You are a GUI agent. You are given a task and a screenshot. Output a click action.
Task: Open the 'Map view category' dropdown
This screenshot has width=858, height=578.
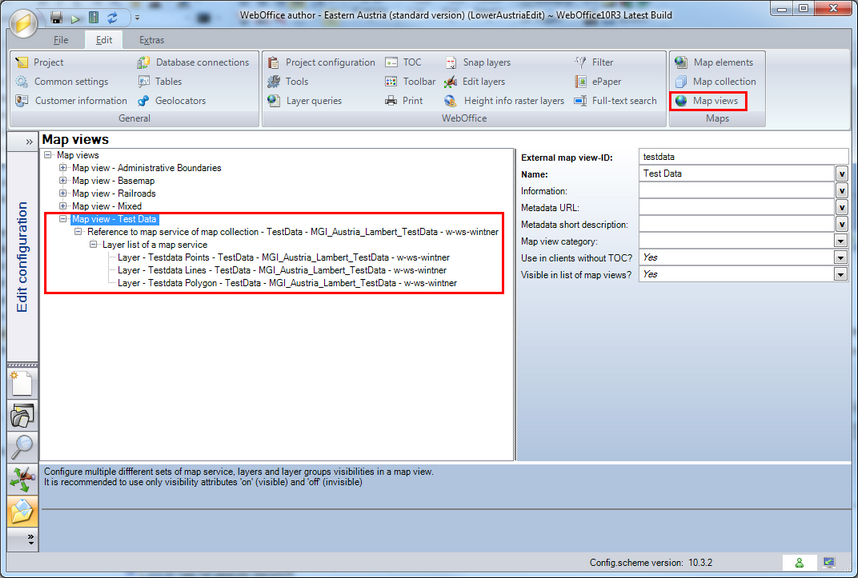[x=841, y=241]
